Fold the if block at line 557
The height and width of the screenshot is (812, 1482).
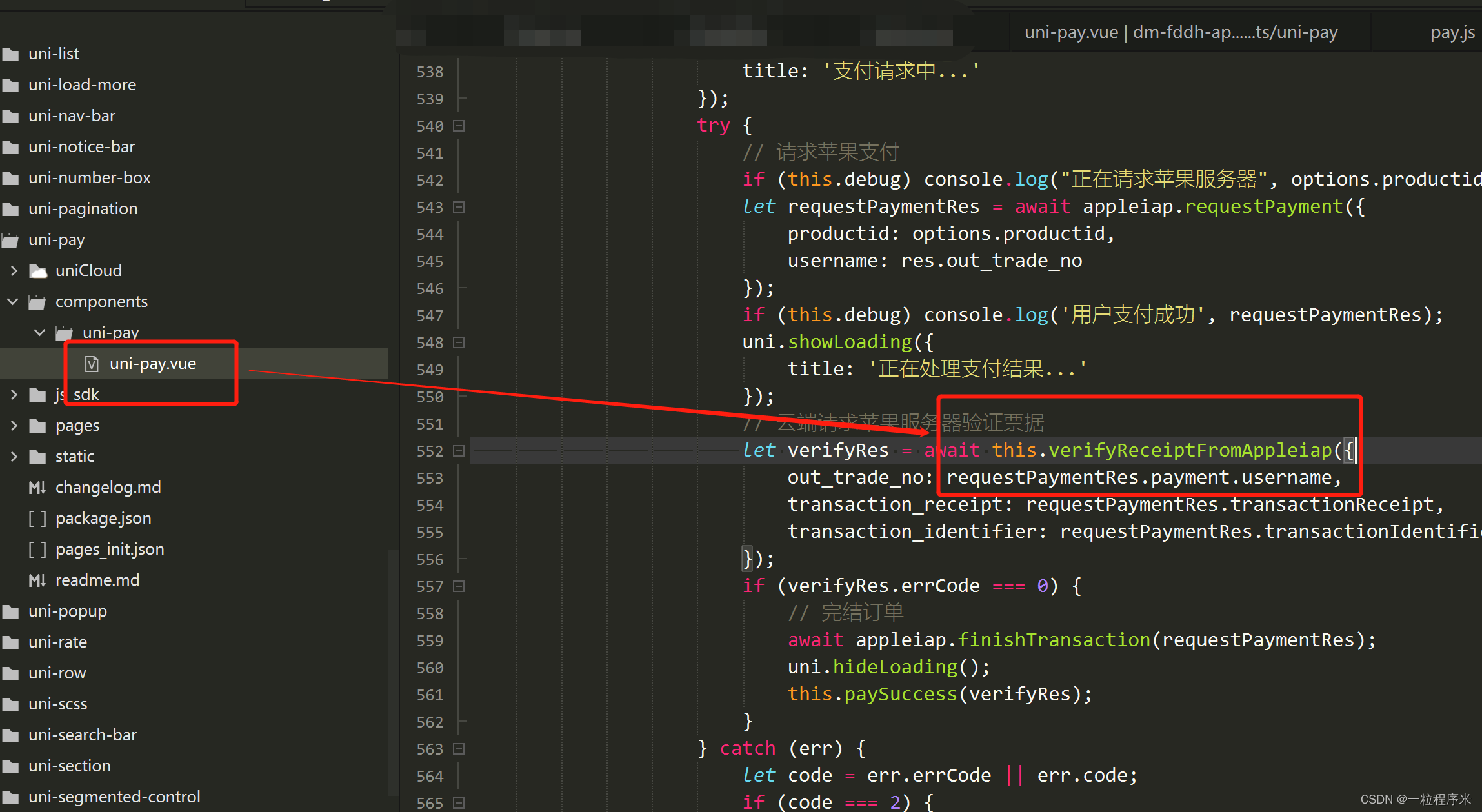click(x=459, y=586)
